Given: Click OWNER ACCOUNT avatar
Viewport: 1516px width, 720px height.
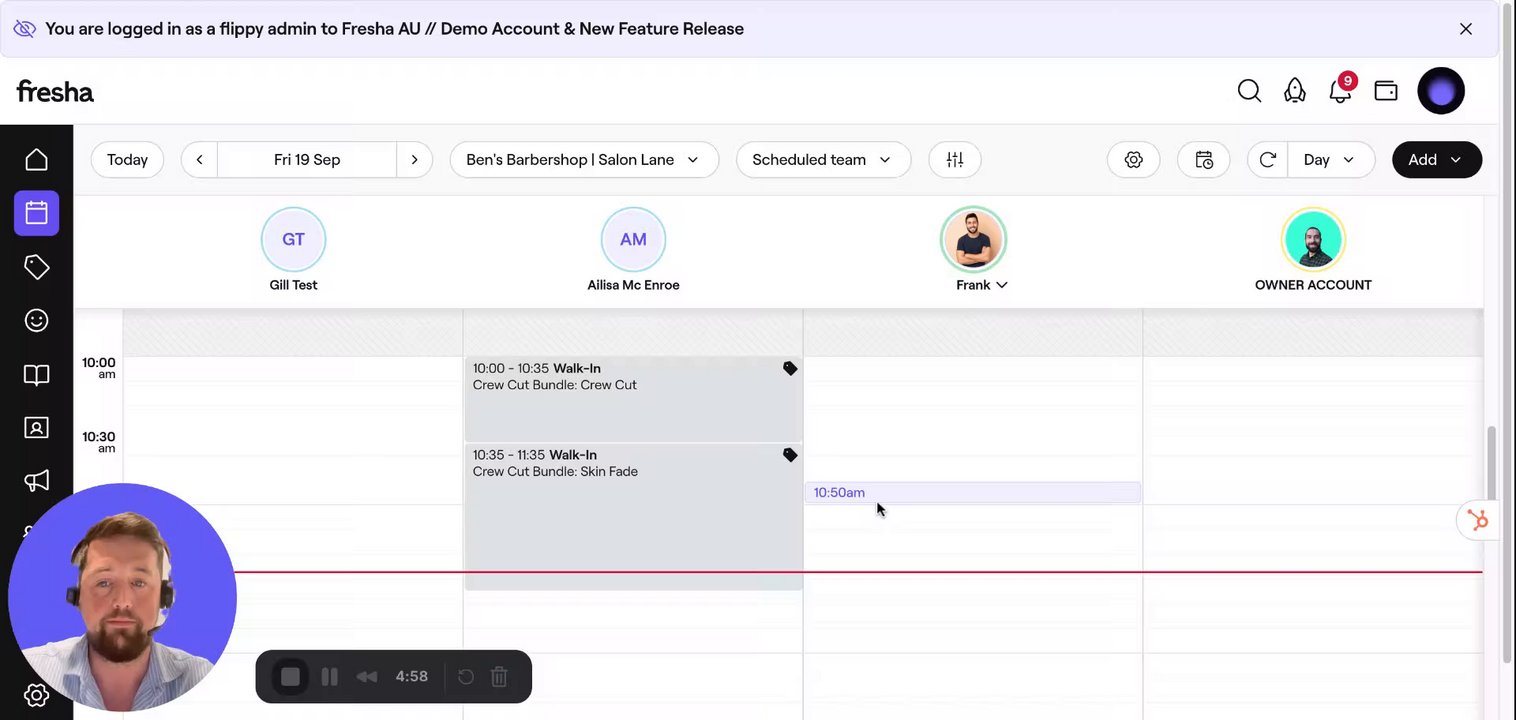Looking at the screenshot, I should (x=1313, y=239).
